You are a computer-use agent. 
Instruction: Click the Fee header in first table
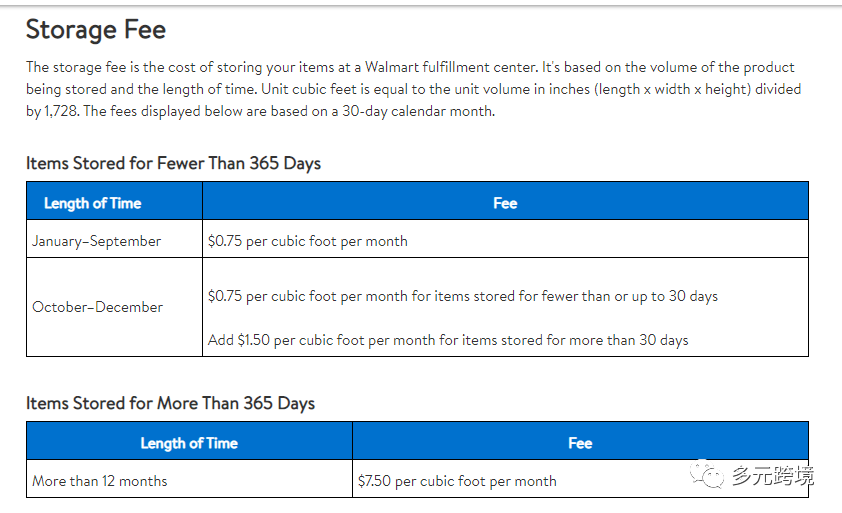(x=505, y=203)
